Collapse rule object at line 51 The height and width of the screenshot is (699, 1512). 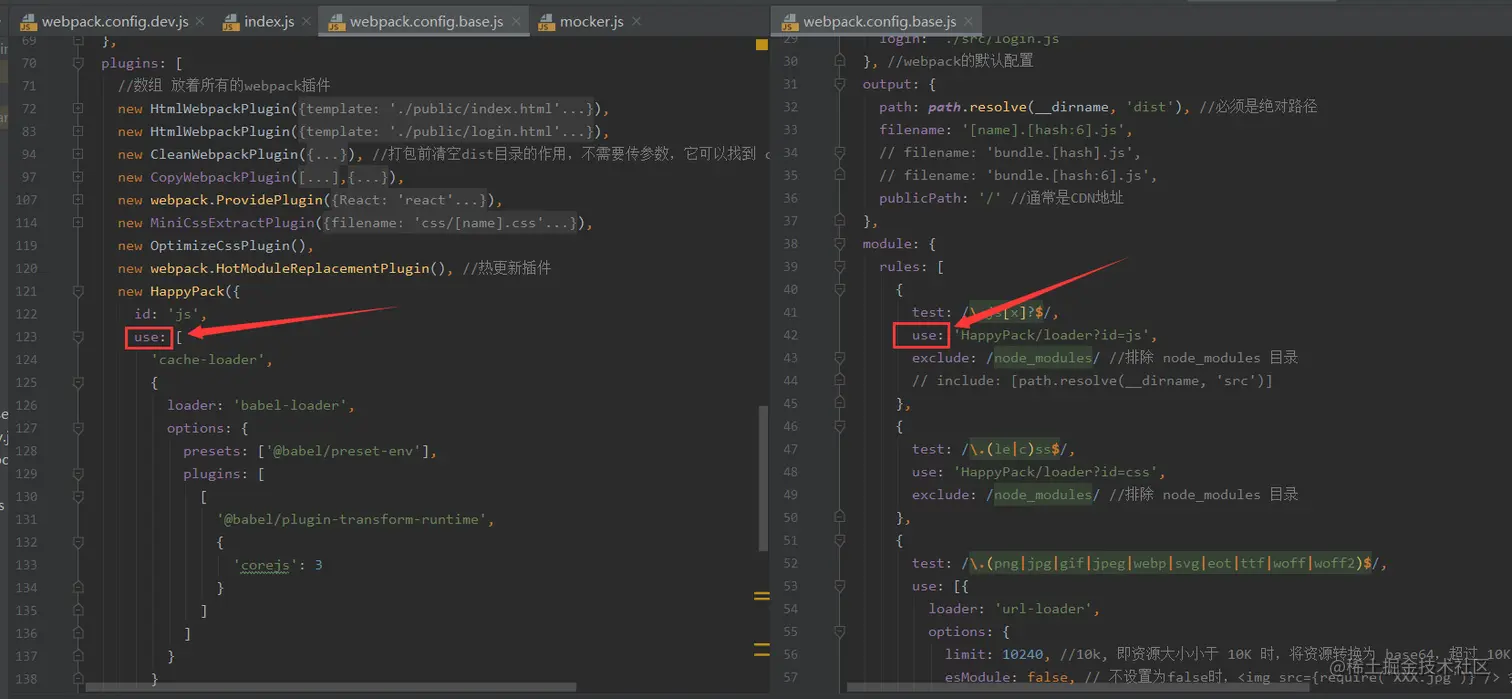coord(839,540)
